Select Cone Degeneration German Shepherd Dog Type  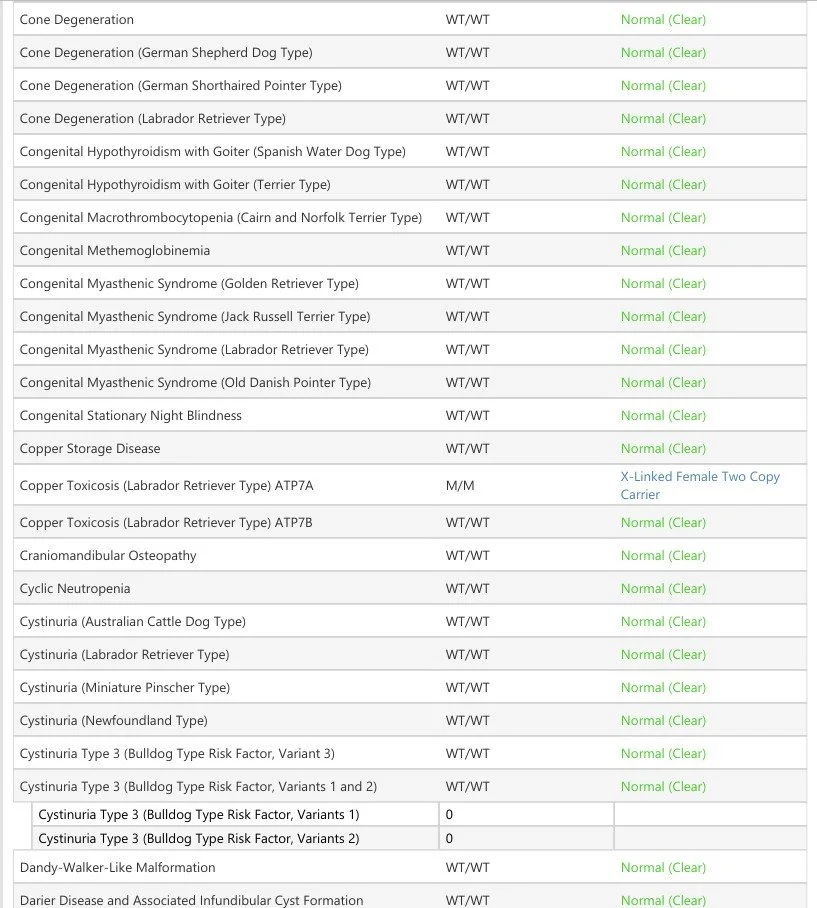point(166,53)
